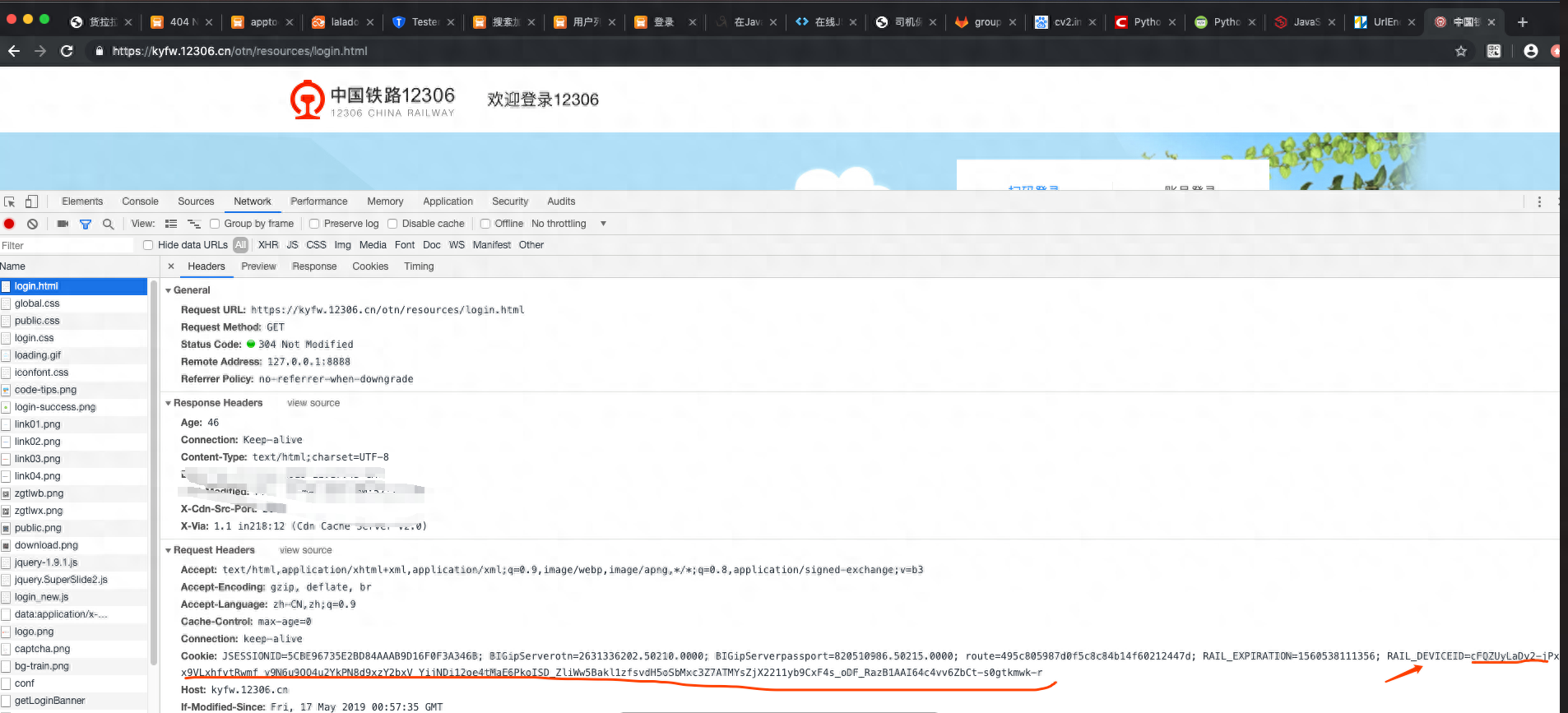Reload the 12306 login page
The image size is (1568, 713).
click(x=67, y=51)
